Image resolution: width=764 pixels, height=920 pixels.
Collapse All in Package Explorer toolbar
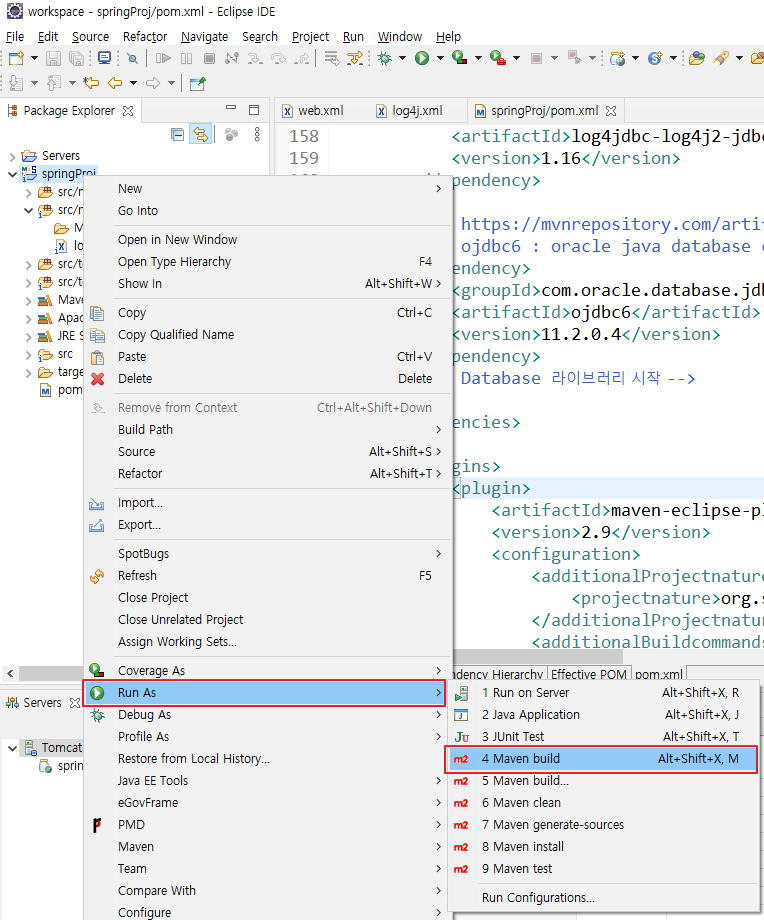(x=177, y=135)
